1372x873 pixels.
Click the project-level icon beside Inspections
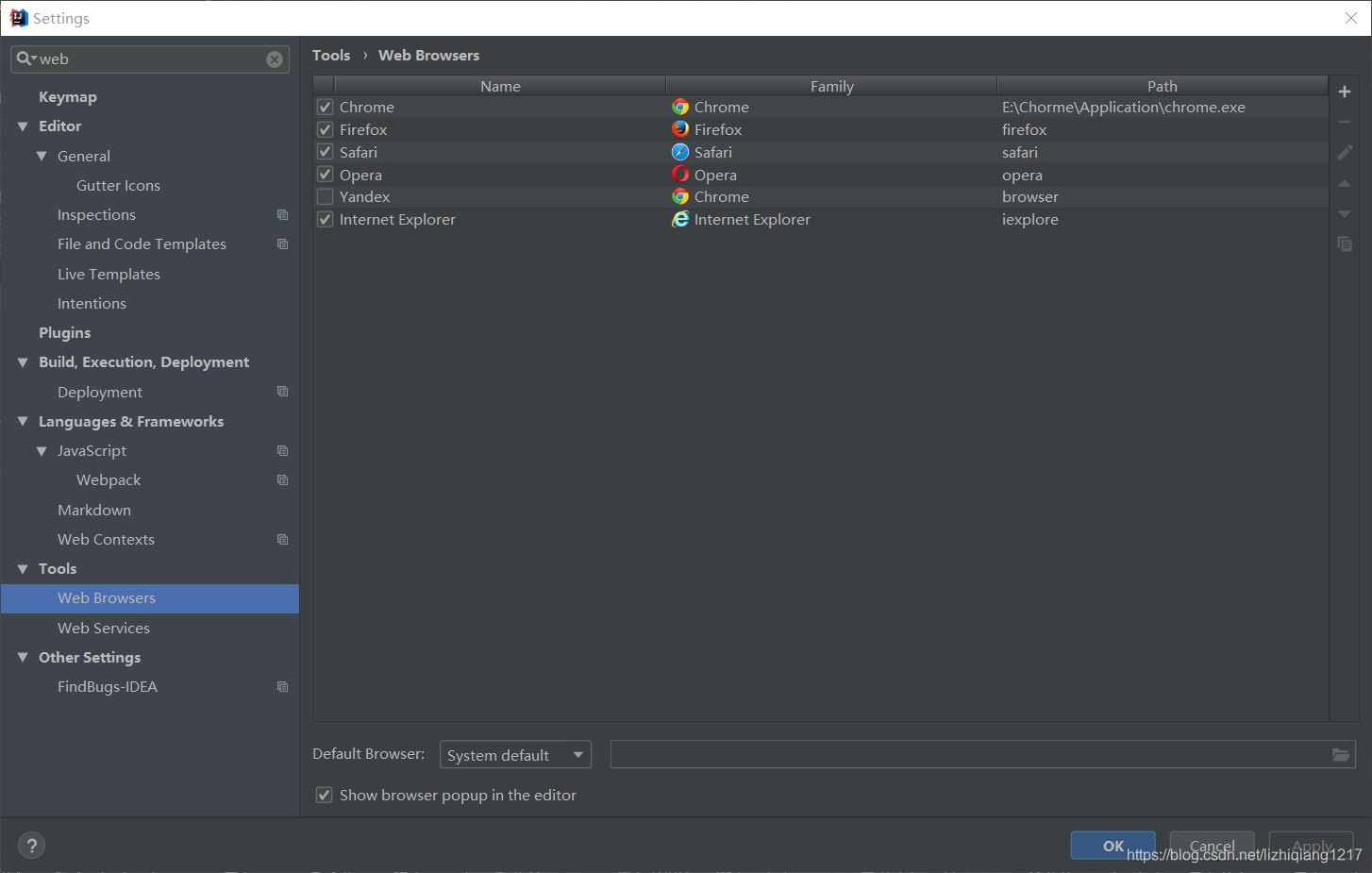click(x=282, y=215)
